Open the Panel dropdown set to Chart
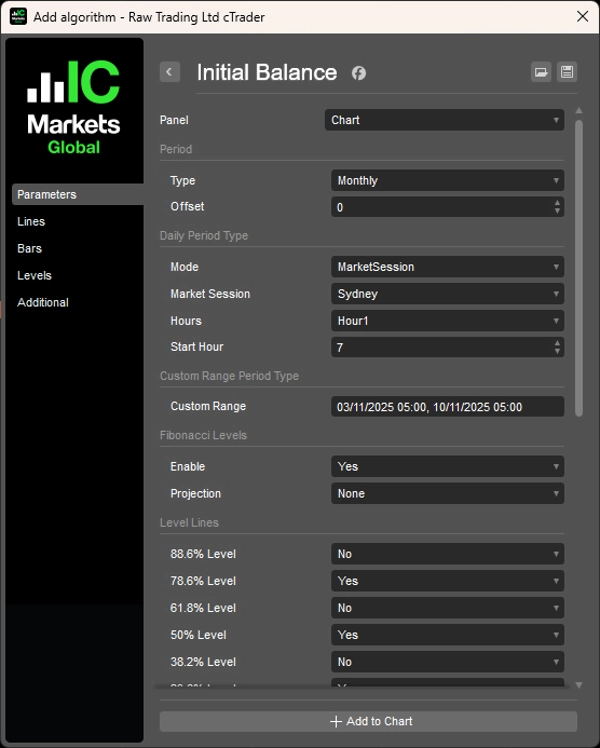 (x=444, y=120)
